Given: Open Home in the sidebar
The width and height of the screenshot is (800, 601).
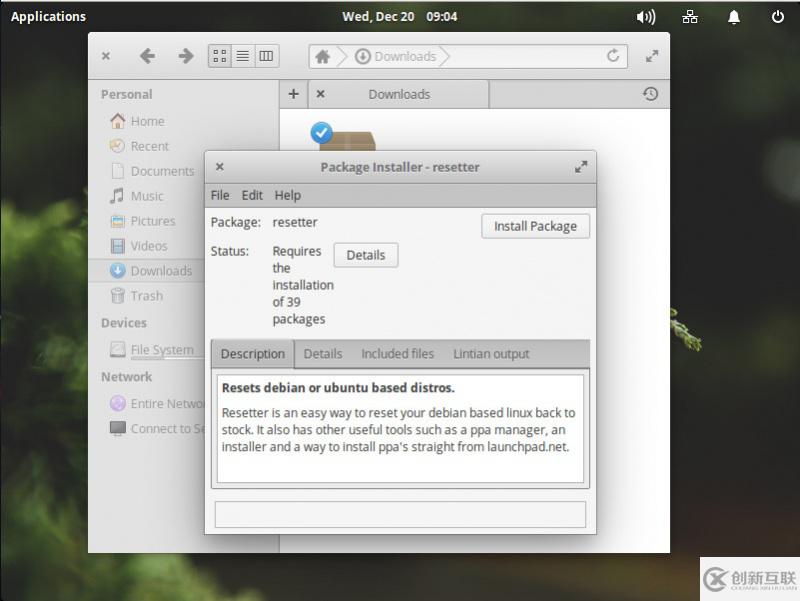Looking at the screenshot, I should coord(138,121).
